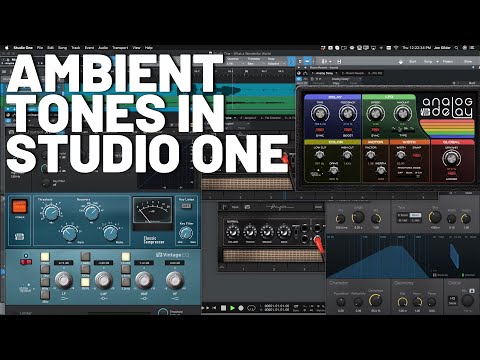Click the Start button in top toolbar
This screenshot has height=360, width=480.
pos(412,61)
